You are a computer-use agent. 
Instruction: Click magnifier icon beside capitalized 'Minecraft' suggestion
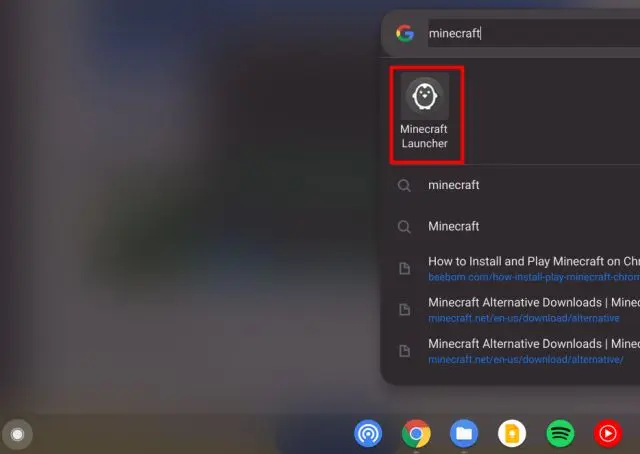click(x=404, y=226)
